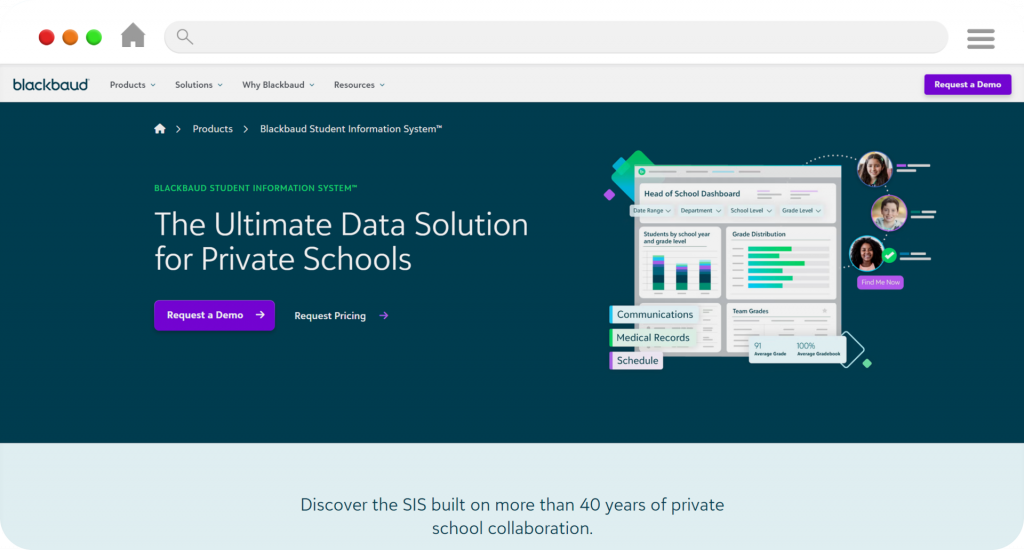This screenshot has height=550, width=1024.
Task: Click the hero Request a Demo button
Action: (214, 315)
